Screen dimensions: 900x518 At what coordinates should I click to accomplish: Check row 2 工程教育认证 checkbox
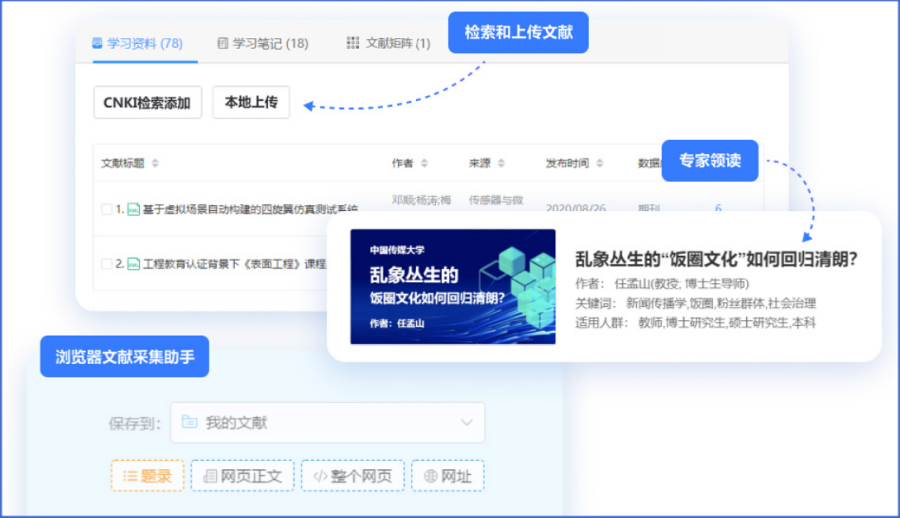point(106,264)
